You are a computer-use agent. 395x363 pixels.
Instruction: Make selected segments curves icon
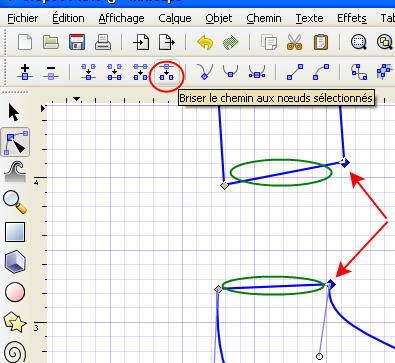321,72
